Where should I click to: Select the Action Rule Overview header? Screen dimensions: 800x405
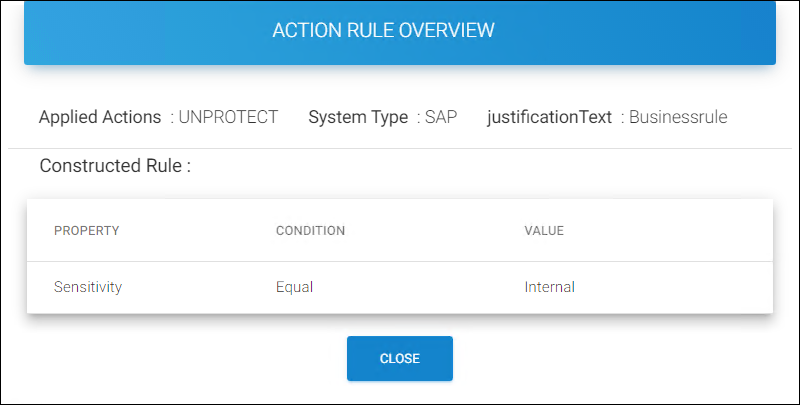coord(383,30)
